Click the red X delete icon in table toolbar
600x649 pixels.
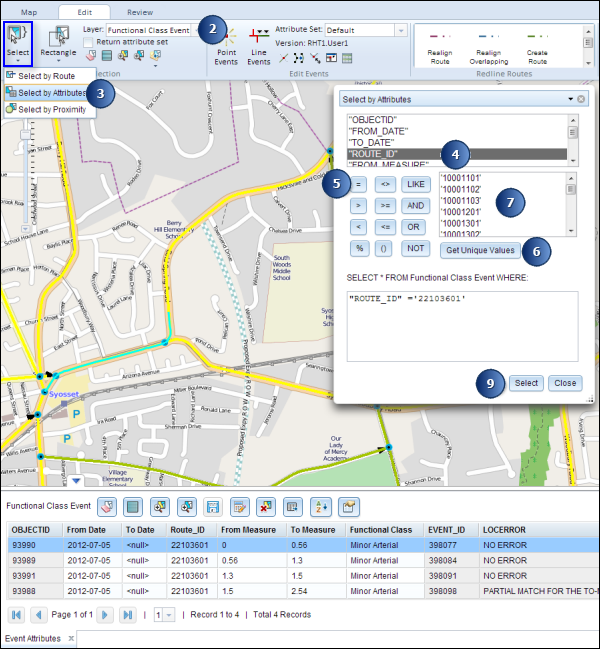(265, 509)
